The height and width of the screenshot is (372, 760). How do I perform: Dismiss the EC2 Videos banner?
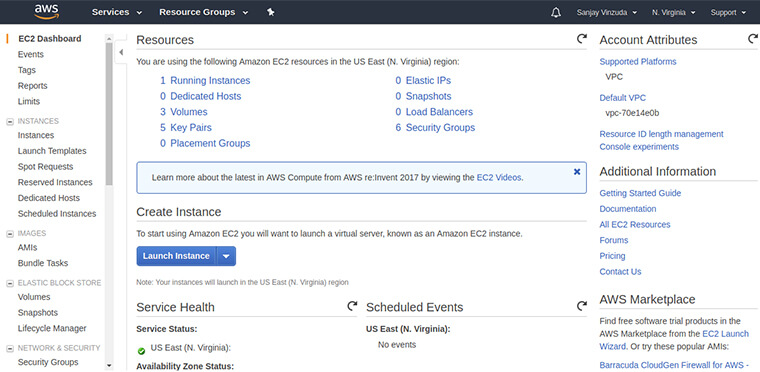pyautogui.click(x=577, y=172)
